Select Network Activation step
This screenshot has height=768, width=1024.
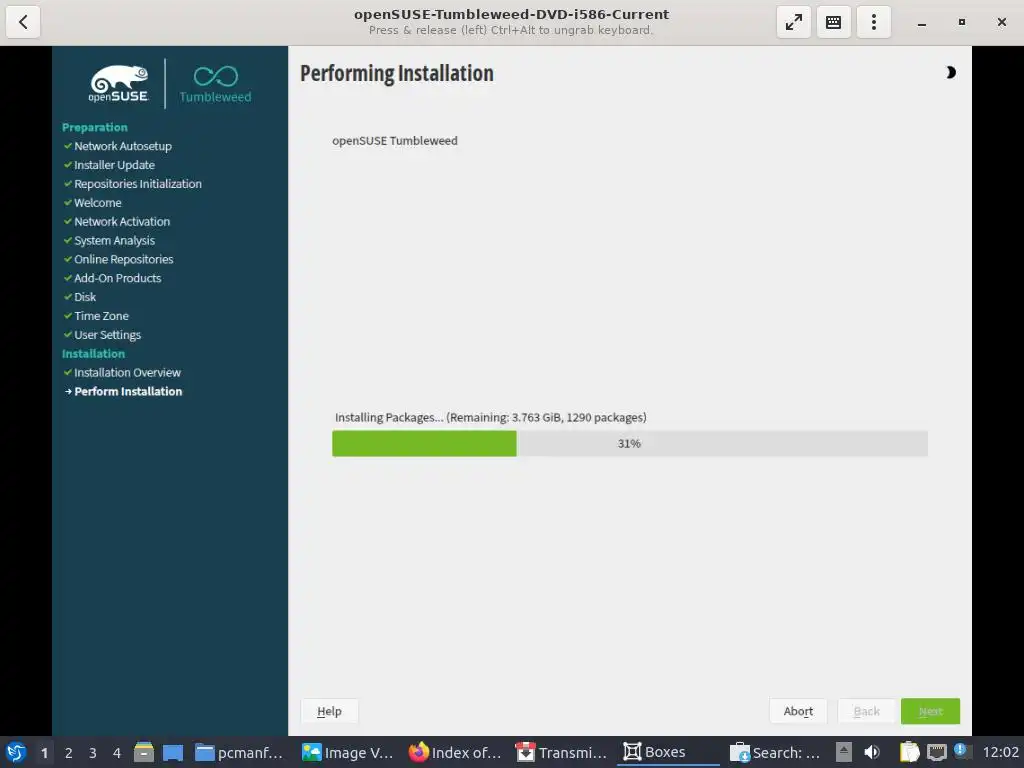(122, 222)
